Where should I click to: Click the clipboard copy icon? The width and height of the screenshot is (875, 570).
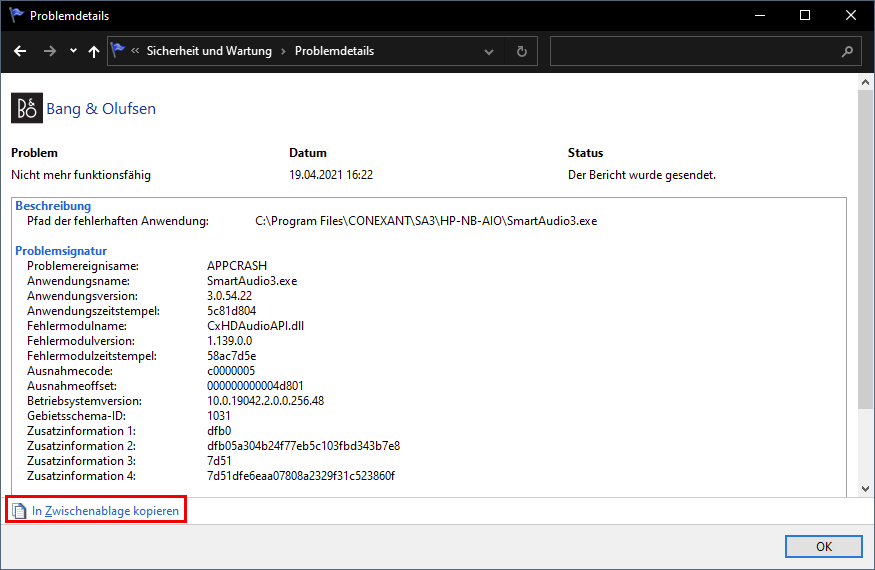(x=20, y=511)
